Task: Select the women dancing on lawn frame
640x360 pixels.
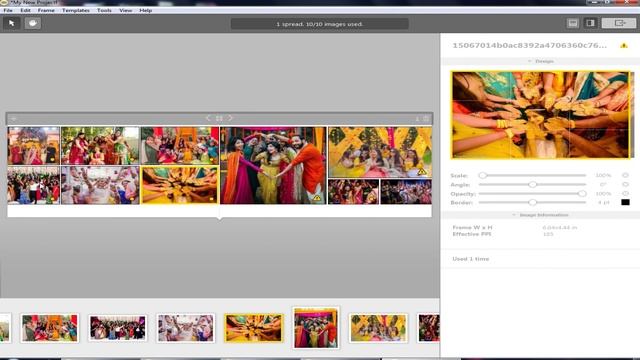Action: (100, 146)
